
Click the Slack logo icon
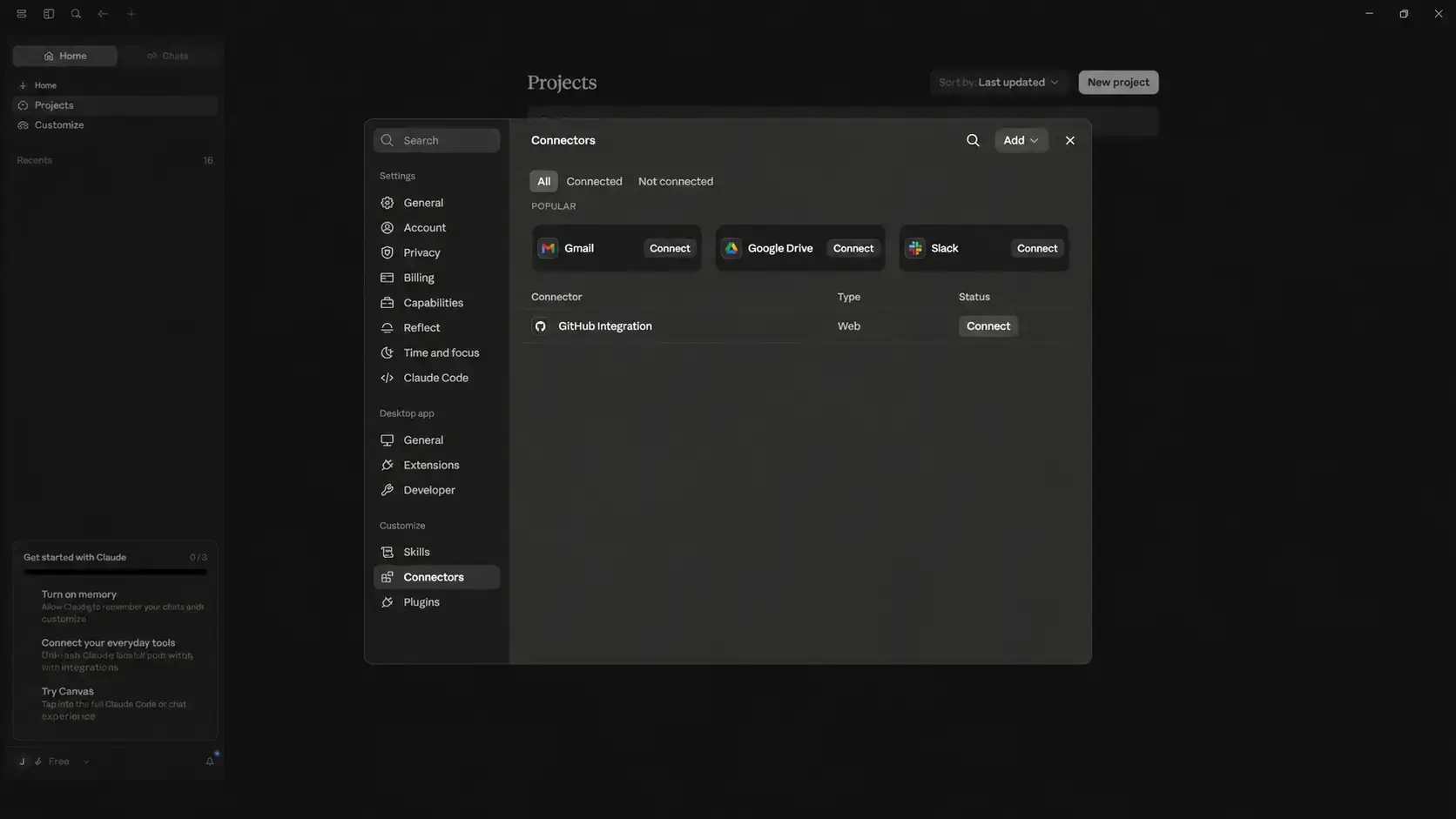pyautogui.click(x=915, y=248)
